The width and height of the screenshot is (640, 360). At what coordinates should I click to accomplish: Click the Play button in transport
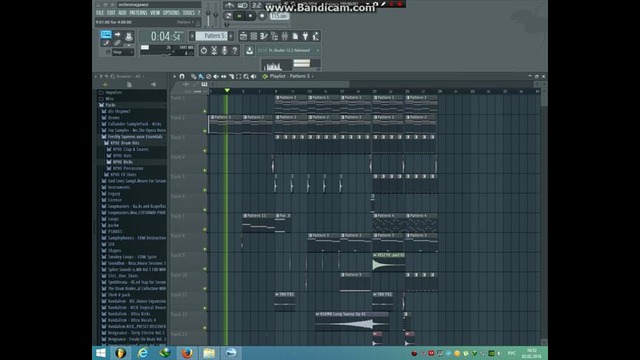[x=240, y=16]
